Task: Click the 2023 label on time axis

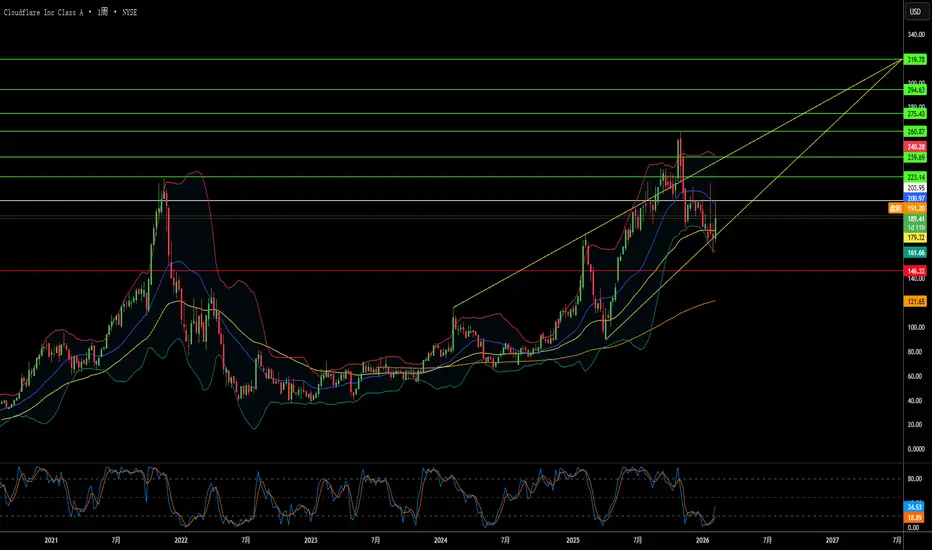Action: click(311, 540)
